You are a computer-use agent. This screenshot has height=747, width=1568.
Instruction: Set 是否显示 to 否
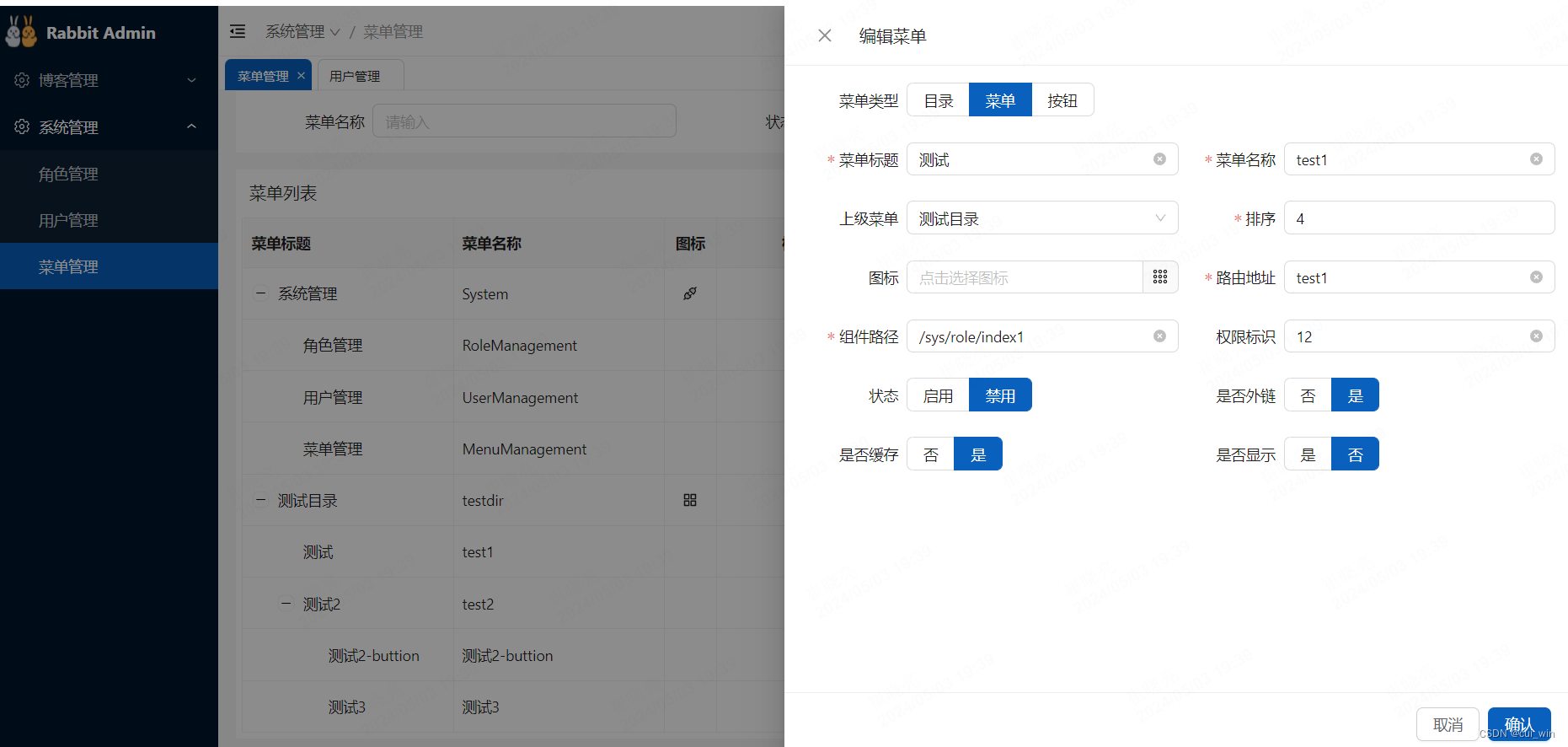(1355, 454)
